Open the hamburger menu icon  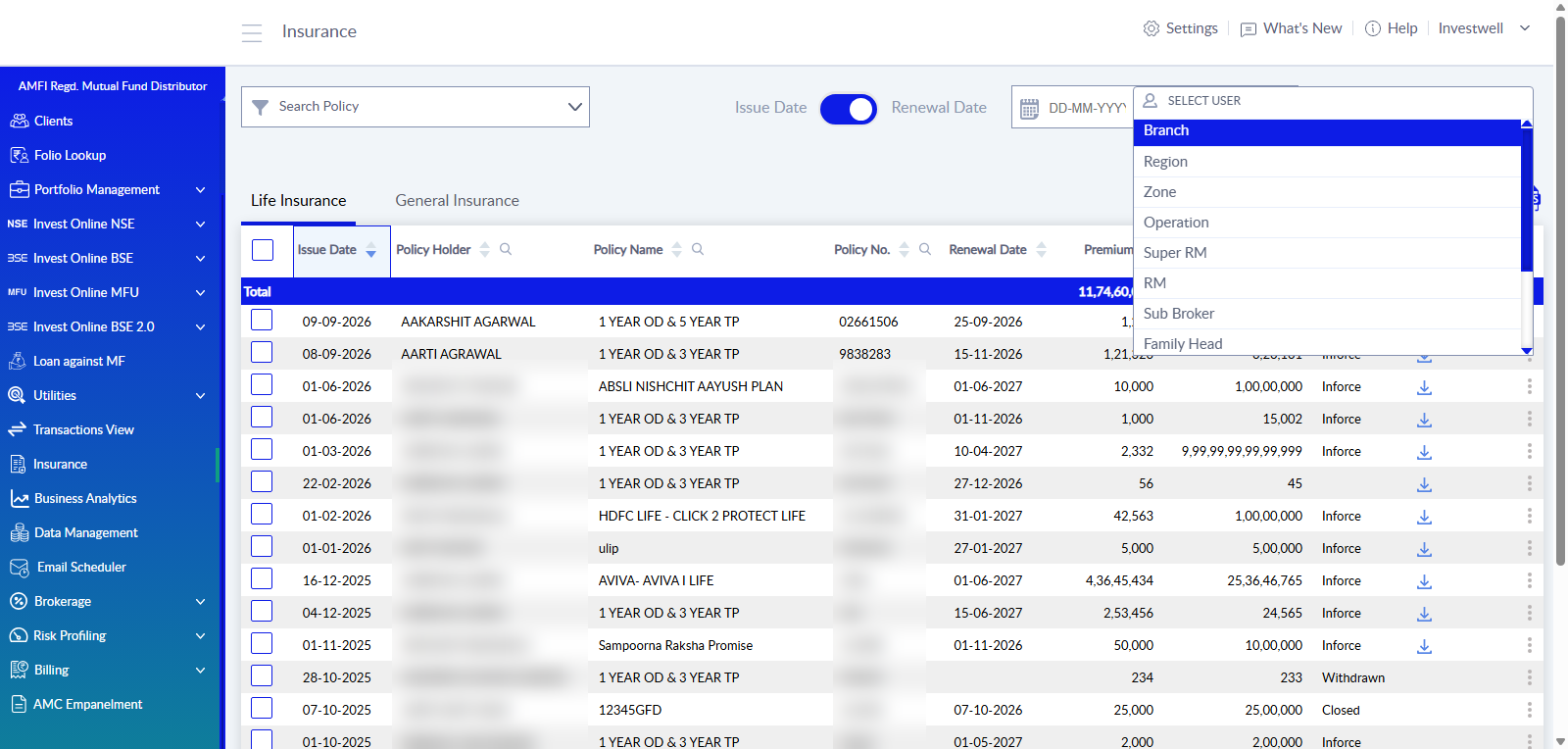[x=252, y=32]
